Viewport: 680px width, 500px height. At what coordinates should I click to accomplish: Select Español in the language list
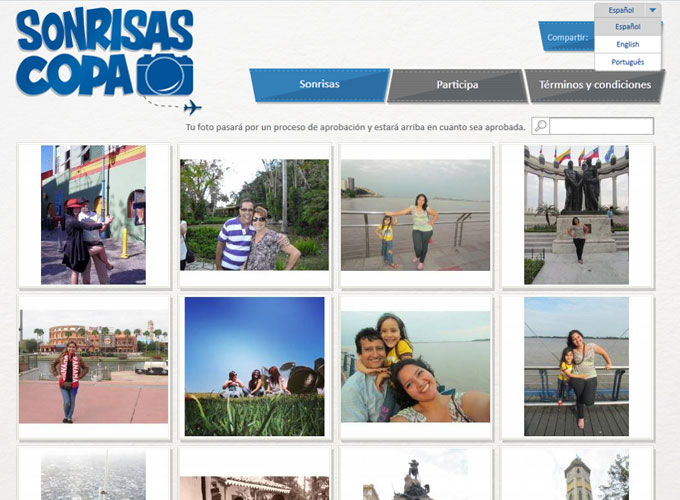pyautogui.click(x=628, y=26)
